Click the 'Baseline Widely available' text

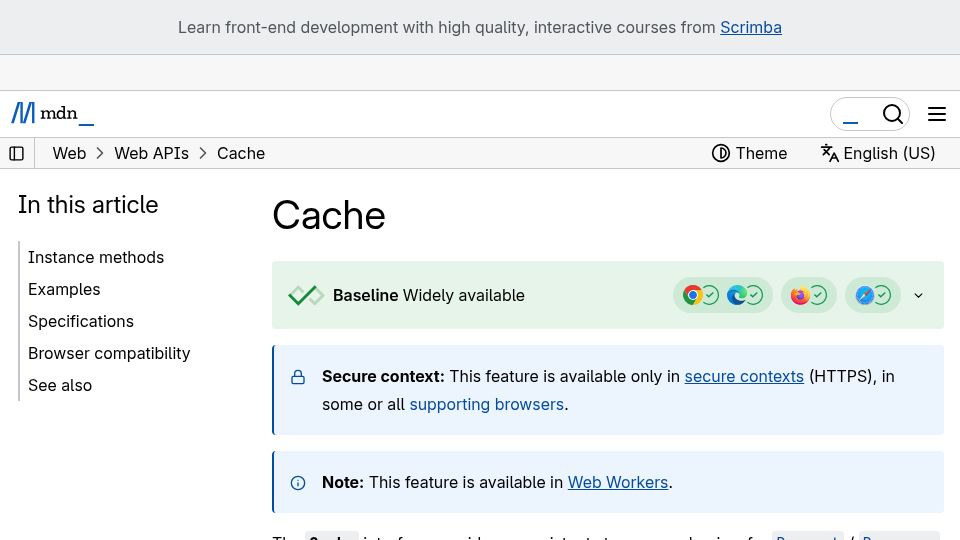coord(429,295)
